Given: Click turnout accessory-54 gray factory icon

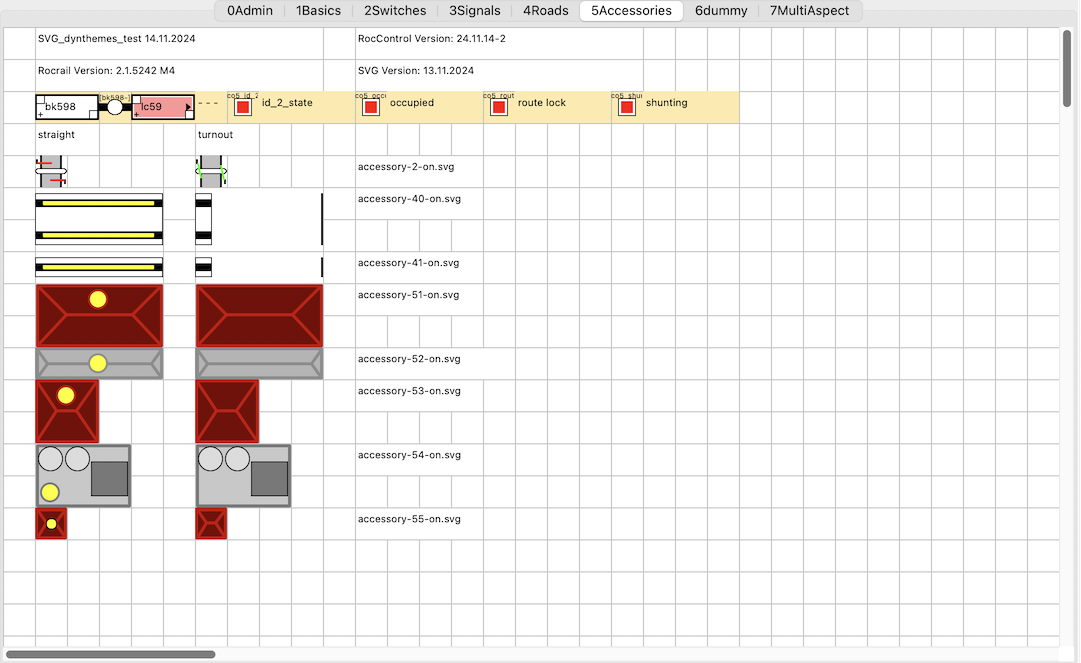Looking at the screenshot, I should point(243,475).
